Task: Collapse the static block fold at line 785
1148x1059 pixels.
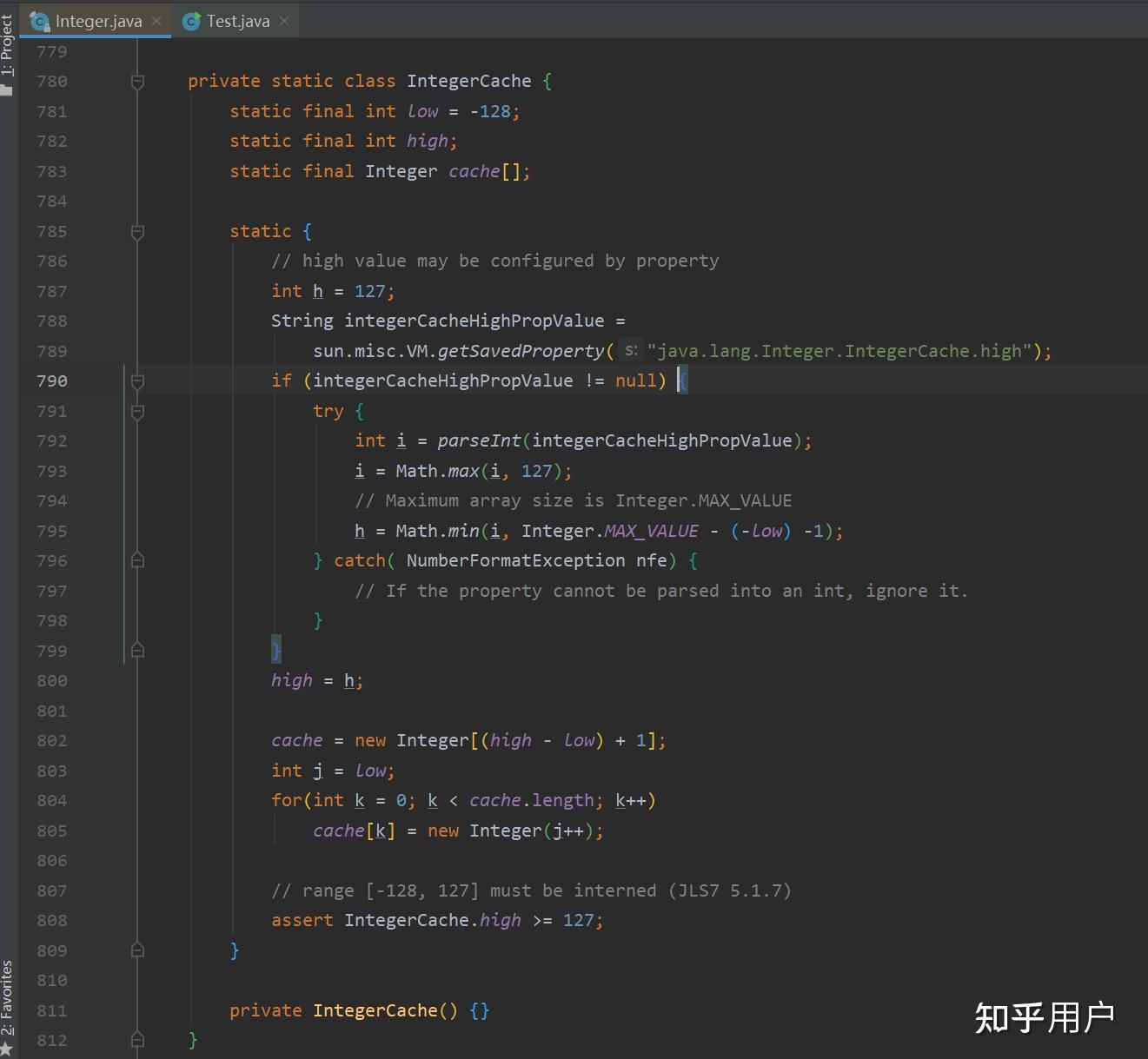Action: 137,232
